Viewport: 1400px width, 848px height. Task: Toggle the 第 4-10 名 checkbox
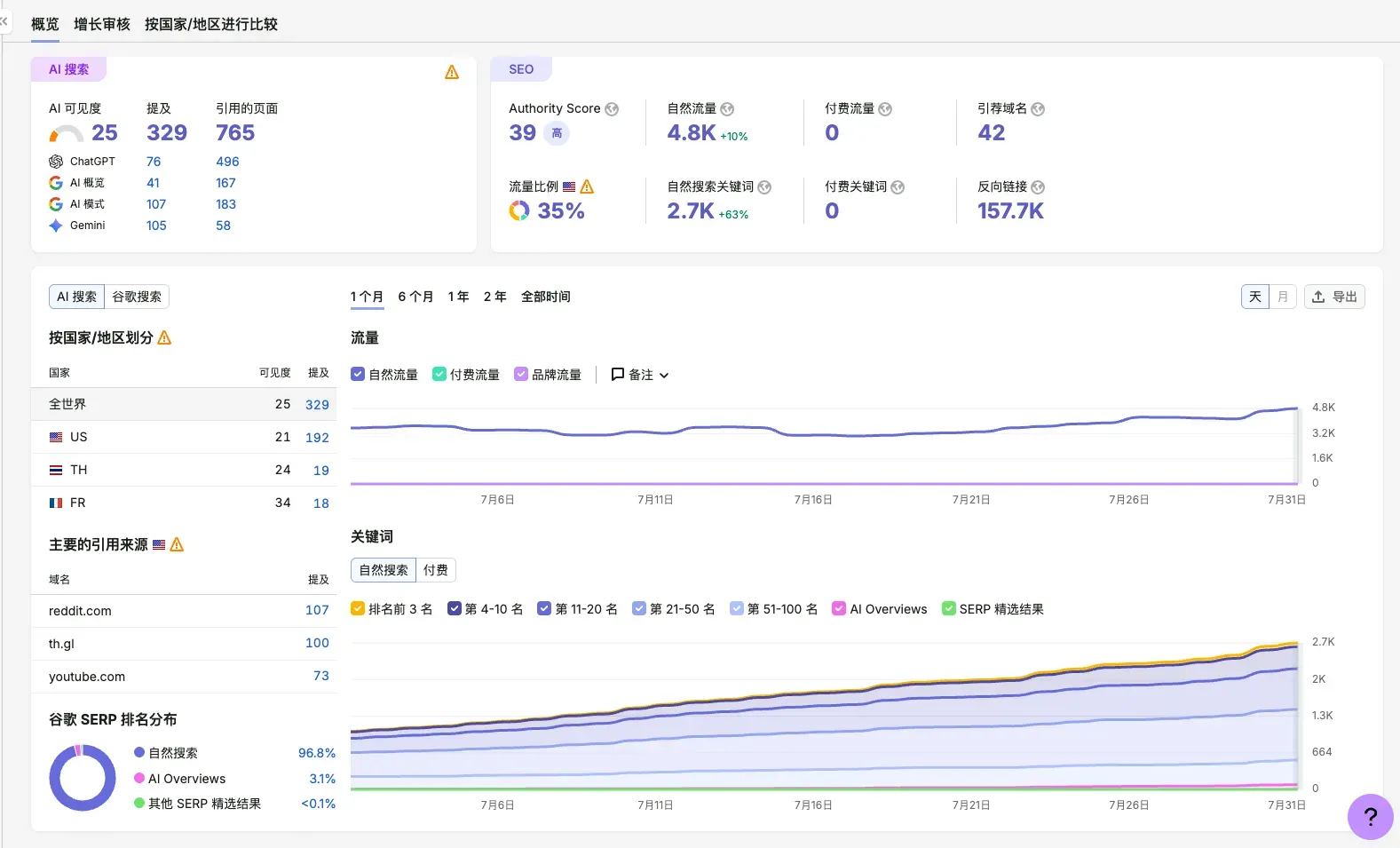[455, 608]
